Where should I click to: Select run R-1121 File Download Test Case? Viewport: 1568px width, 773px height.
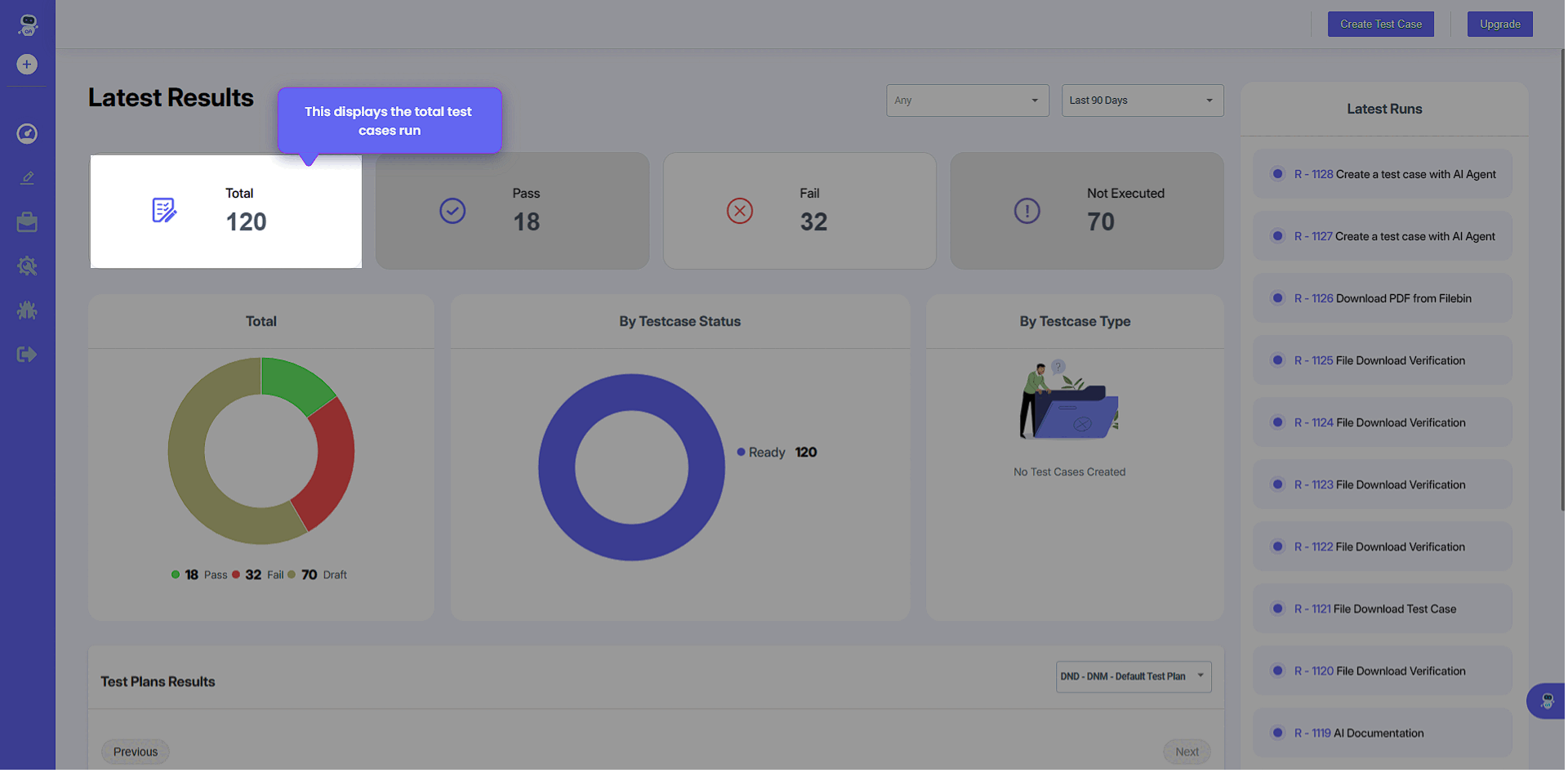pyautogui.click(x=1374, y=609)
